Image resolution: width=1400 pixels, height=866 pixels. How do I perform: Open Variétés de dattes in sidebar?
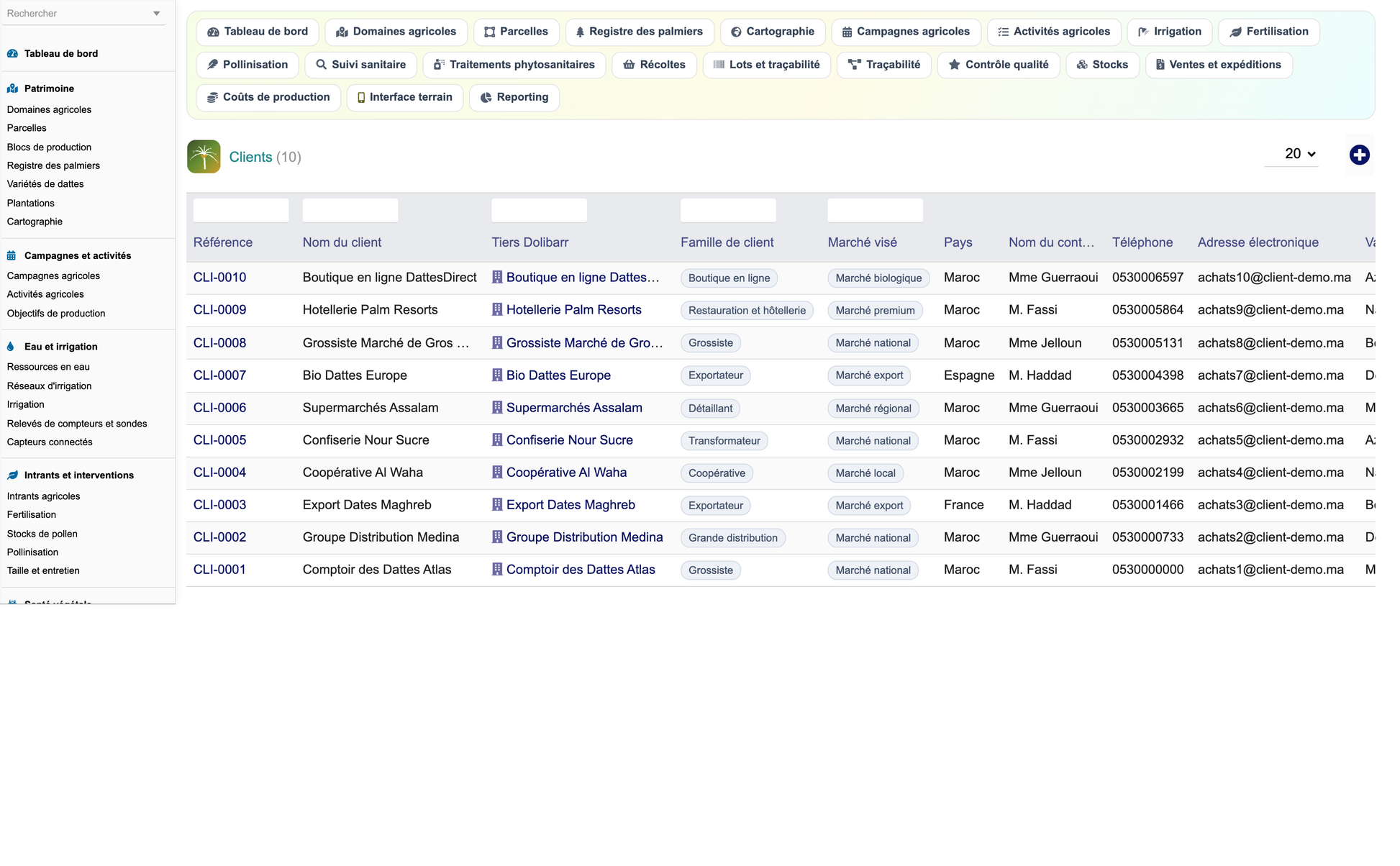pos(45,184)
